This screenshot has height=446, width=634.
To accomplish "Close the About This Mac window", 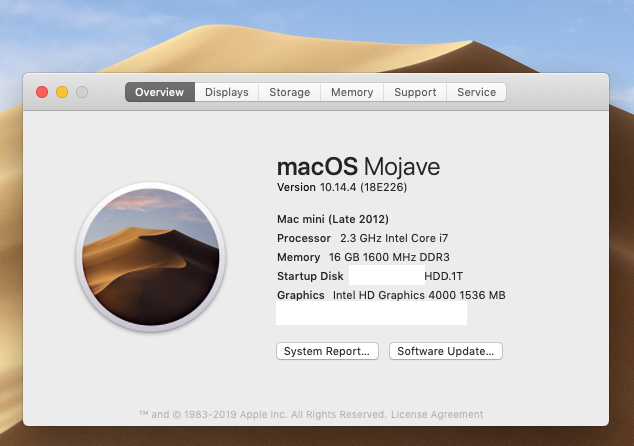I will [42, 92].
